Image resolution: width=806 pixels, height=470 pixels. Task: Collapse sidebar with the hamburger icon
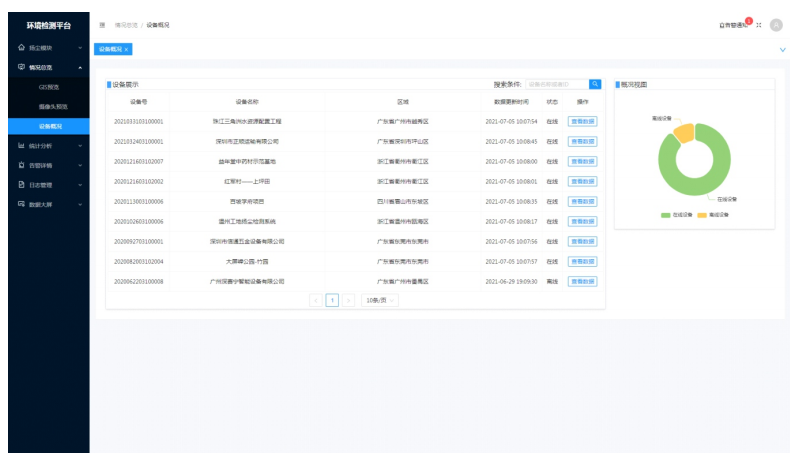[103, 25]
